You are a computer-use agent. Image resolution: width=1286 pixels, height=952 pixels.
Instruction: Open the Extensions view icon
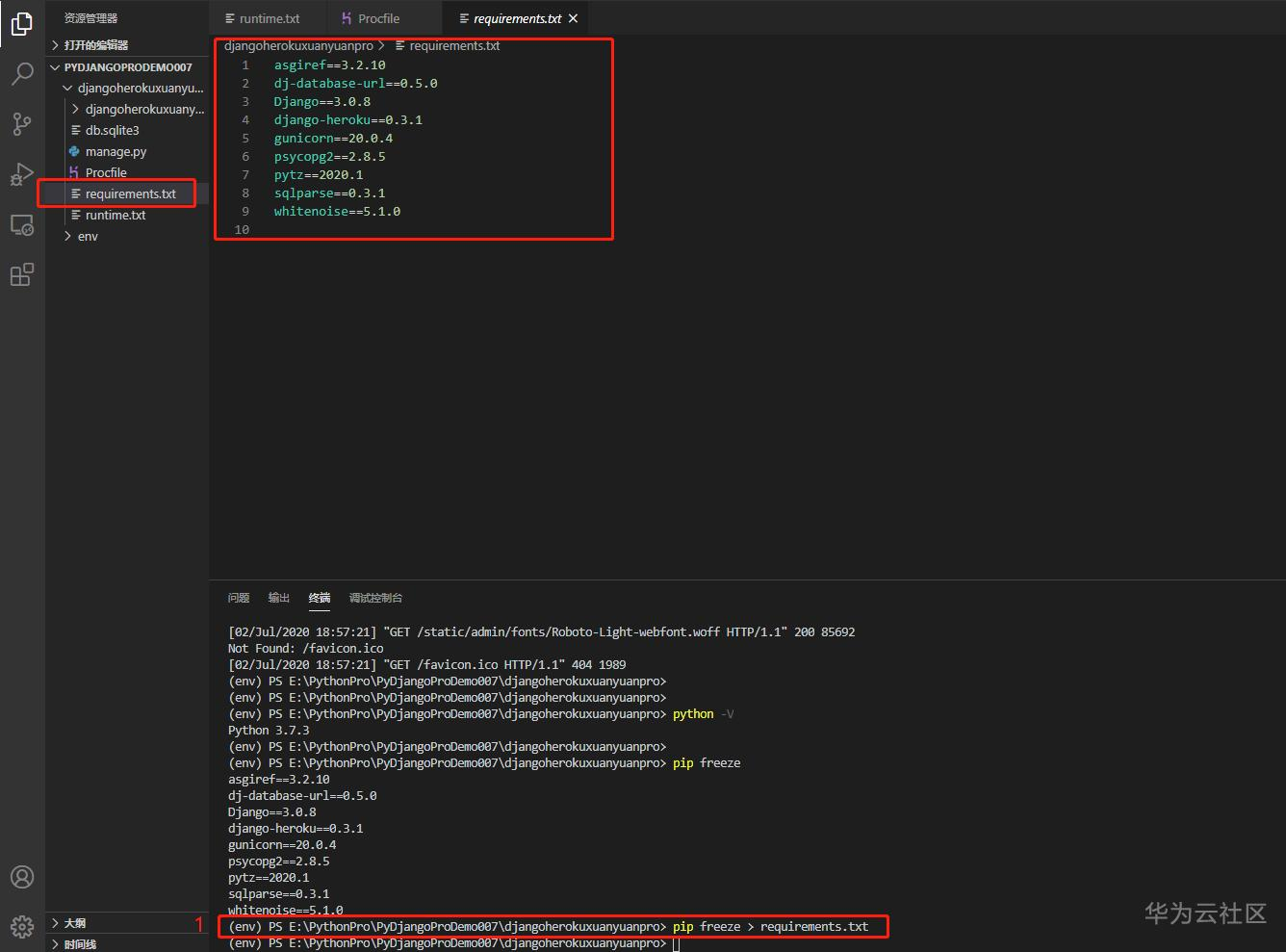click(x=22, y=275)
